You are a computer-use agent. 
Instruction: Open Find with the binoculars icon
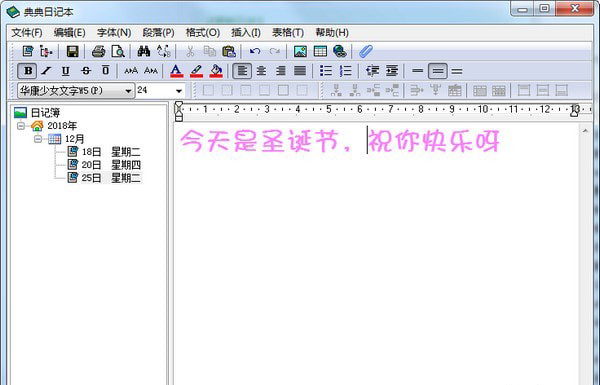click(x=144, y=51)
